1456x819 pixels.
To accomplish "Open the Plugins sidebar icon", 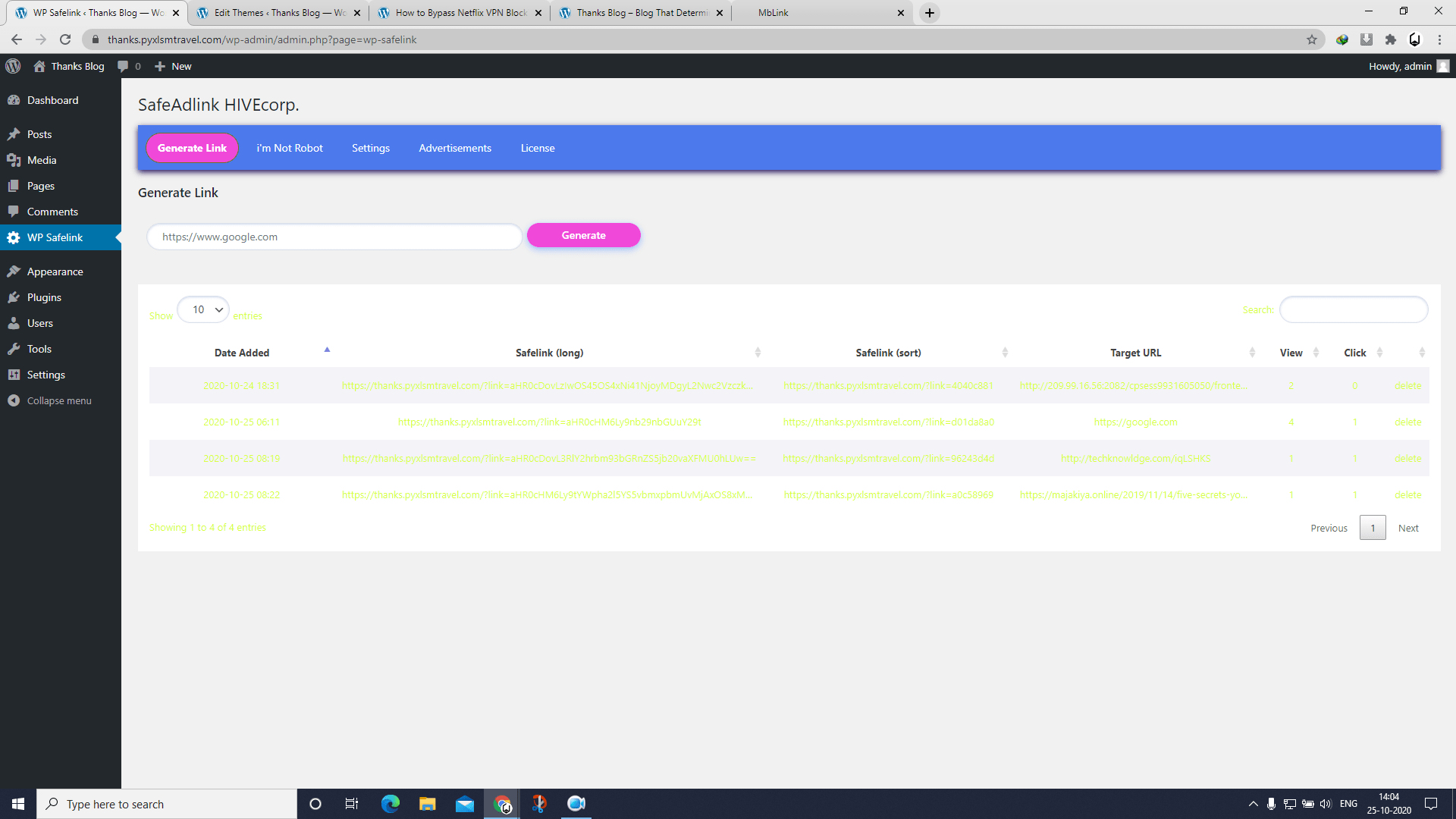I will (16, 297).
